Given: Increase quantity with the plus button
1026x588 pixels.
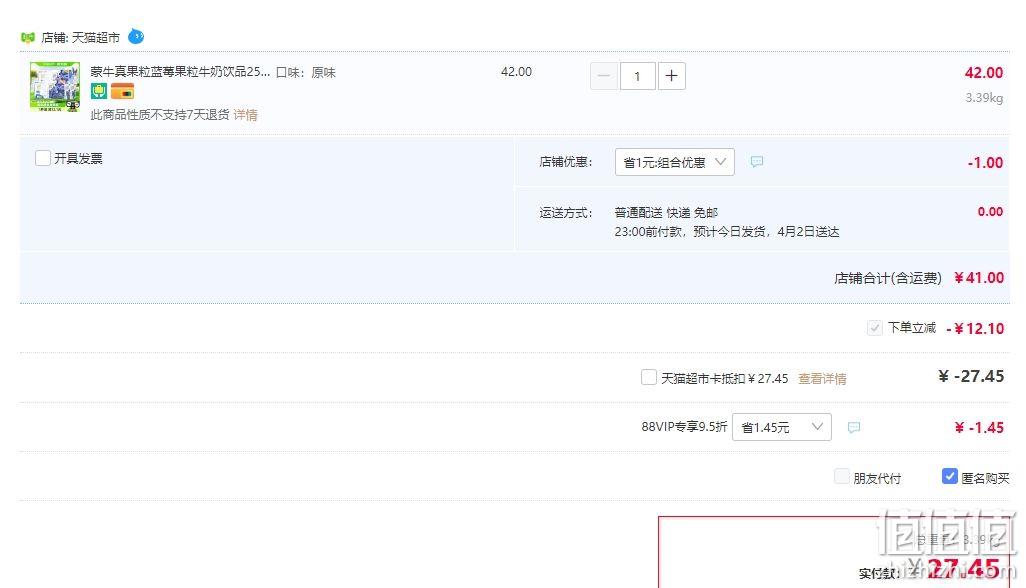Looking at the screenshot, I should (x=671, y=76).
